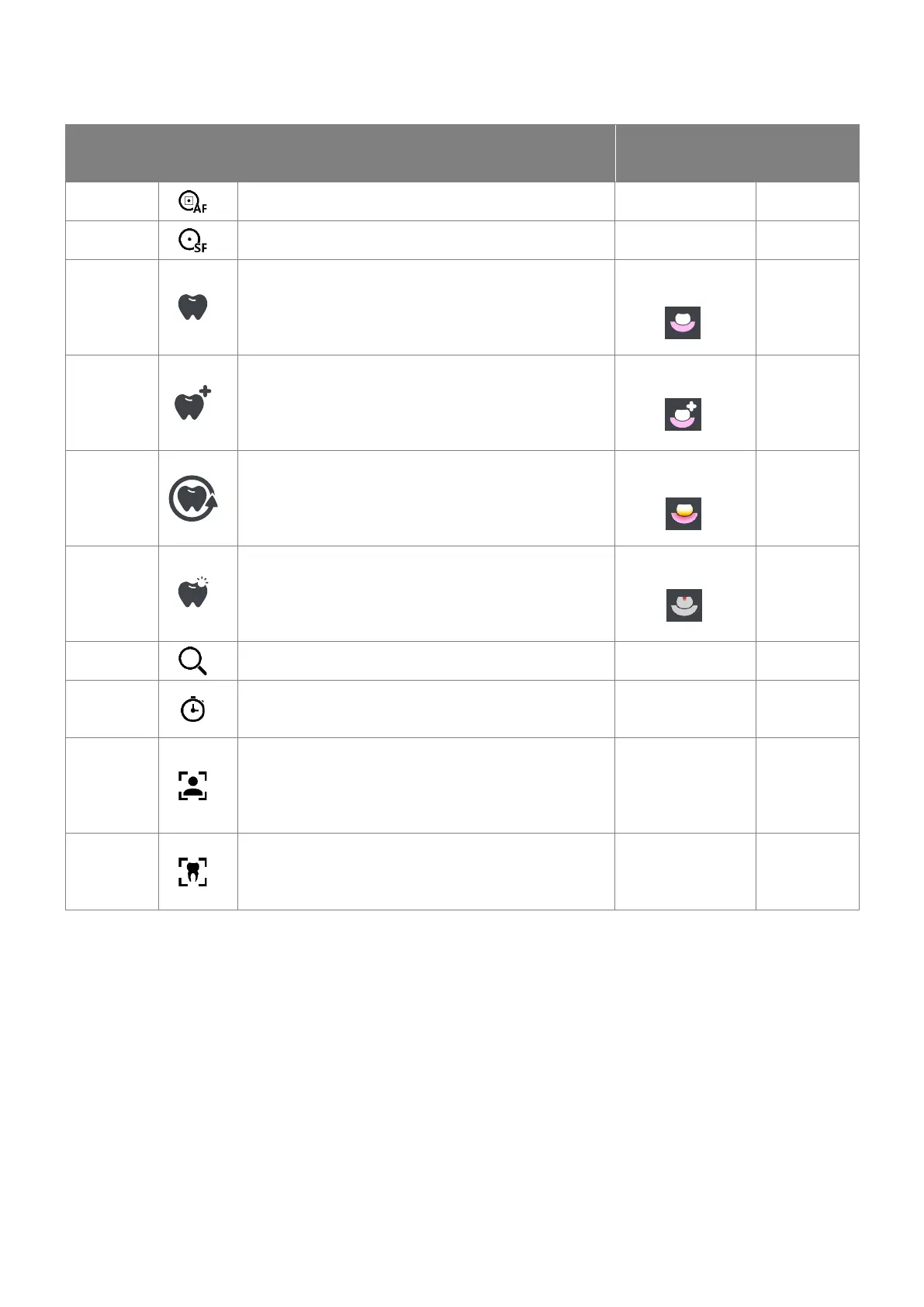Select the plain dark tooth icon
Screen dimensions: 924x1307
(x=193, y=307)
